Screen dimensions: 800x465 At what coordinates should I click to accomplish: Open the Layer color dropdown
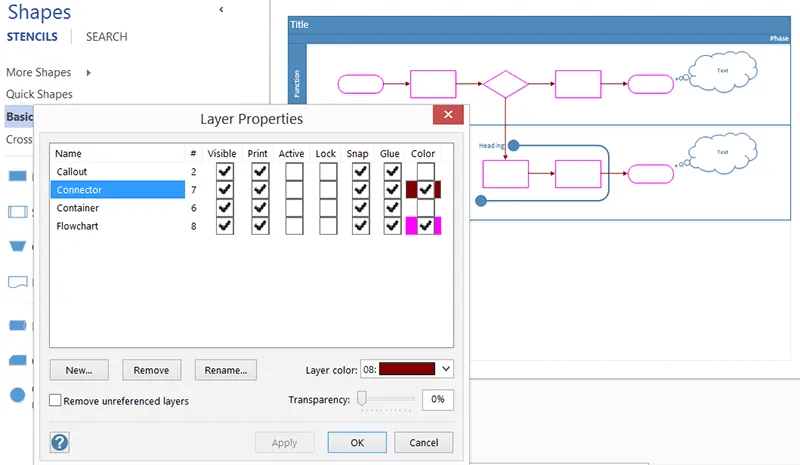point(446,369)
